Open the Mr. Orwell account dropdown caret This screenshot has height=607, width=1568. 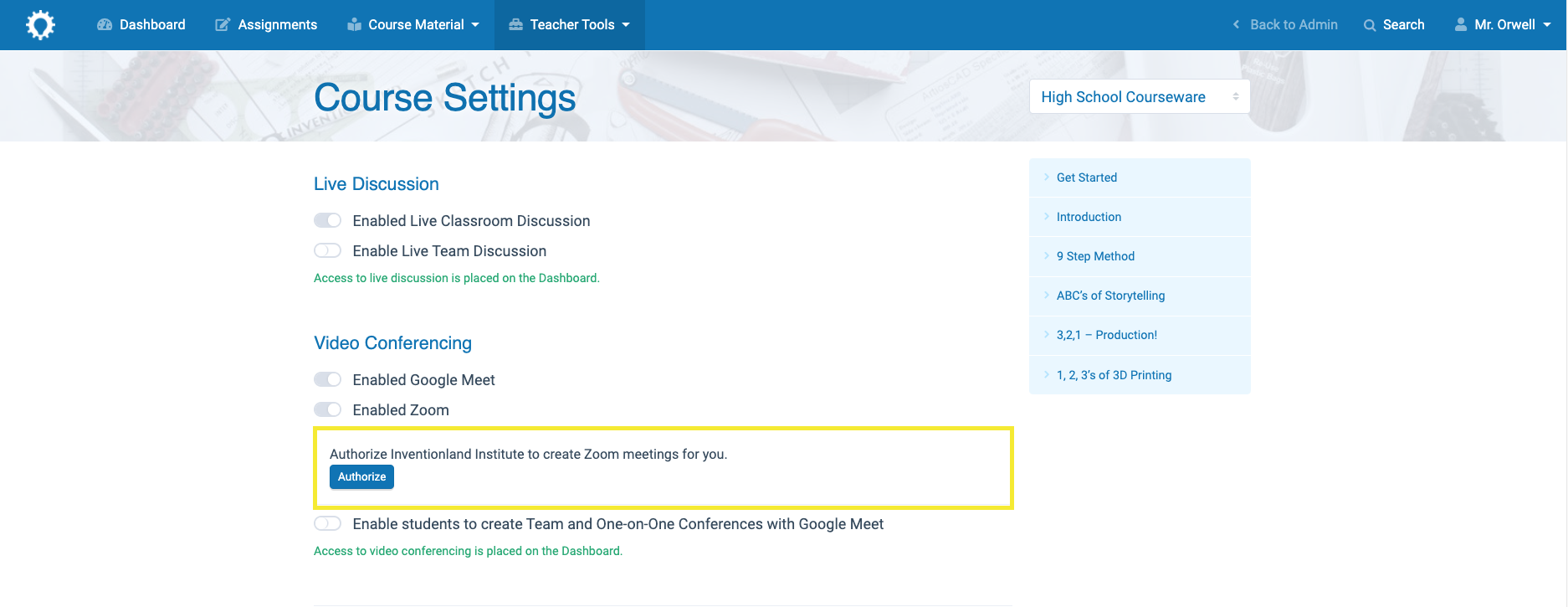coord(1547,25)
